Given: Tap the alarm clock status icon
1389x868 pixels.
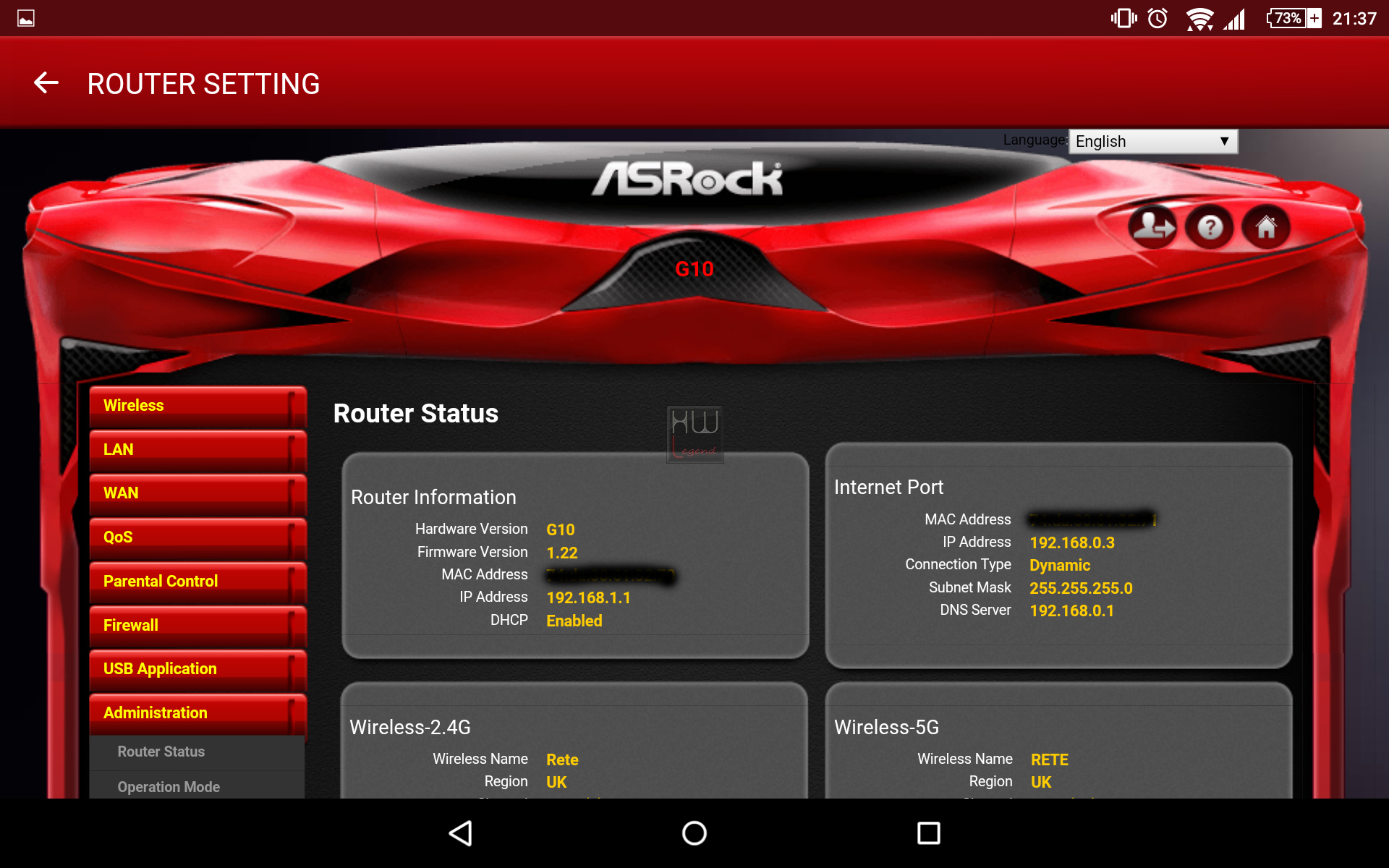Looking at the screenshot, I should pyautogui.click(x=1157, y=18).
